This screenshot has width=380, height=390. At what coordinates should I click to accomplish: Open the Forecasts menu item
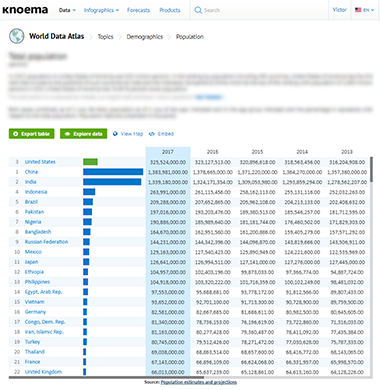point(138,10)
